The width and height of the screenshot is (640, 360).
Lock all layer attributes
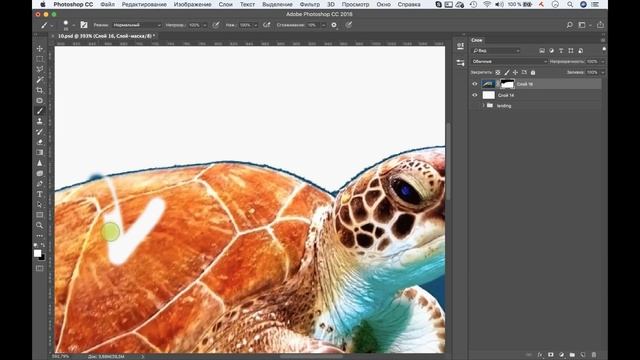(533, 72)
